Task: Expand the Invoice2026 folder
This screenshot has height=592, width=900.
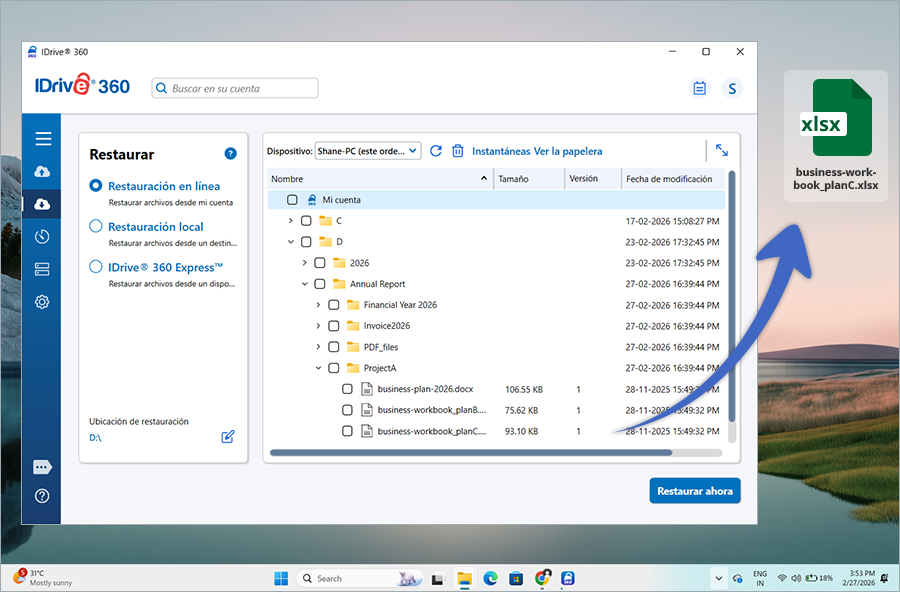Action: [x=318, y=326]
